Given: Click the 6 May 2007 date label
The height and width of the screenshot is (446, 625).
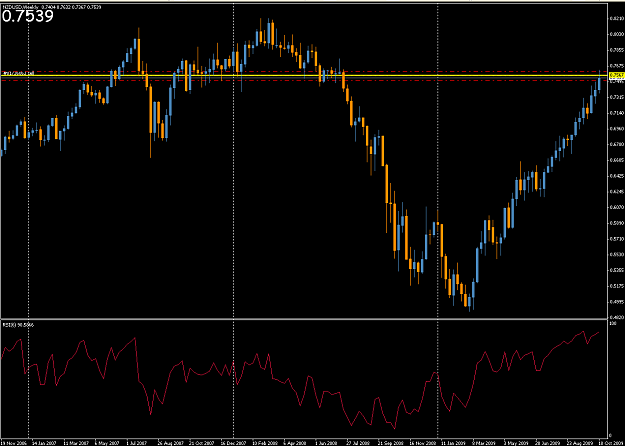Looking at the screenshot, I should pyautogui.click(x=107, y=443).
